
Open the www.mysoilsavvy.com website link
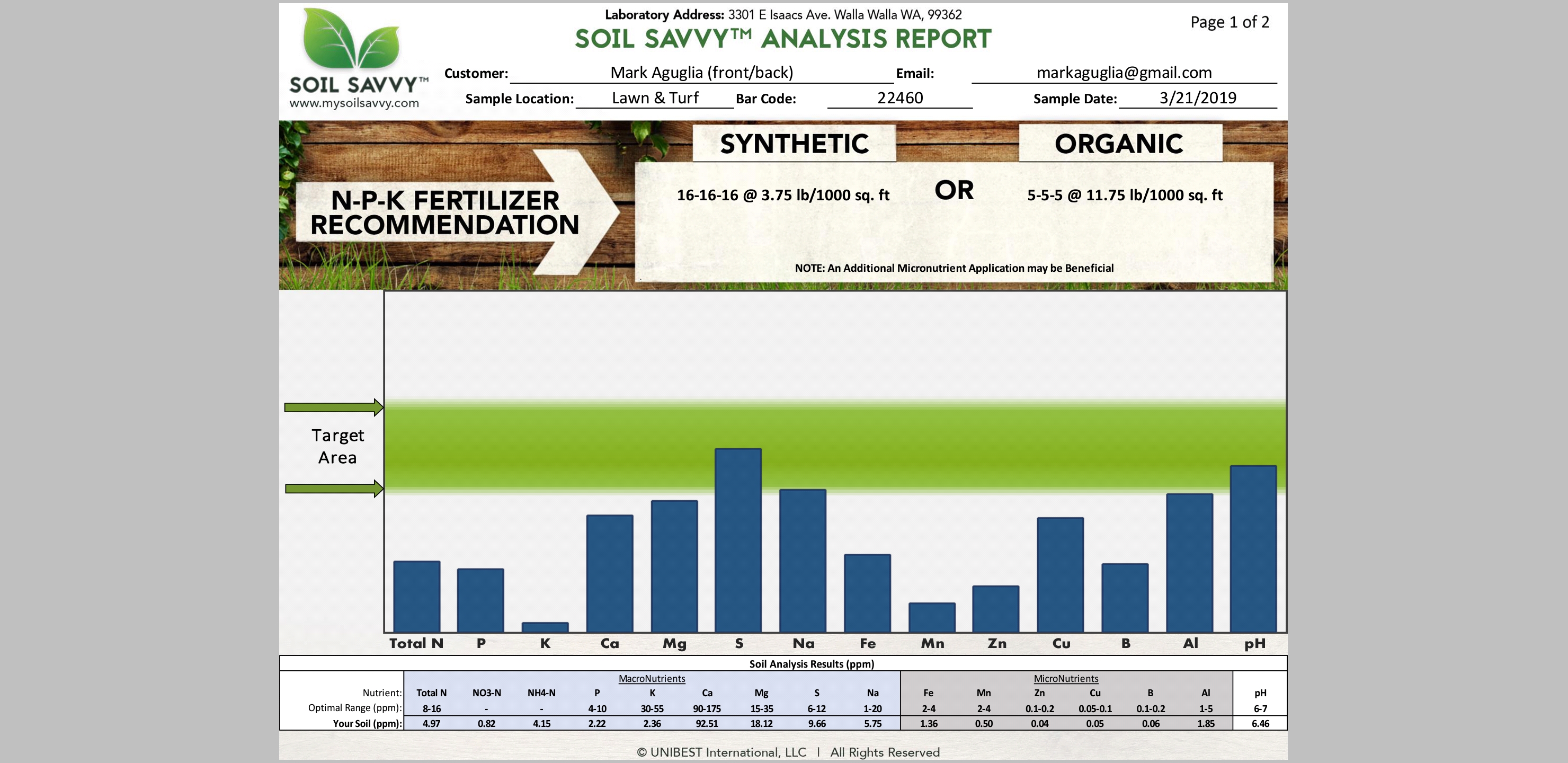[354, 103]
